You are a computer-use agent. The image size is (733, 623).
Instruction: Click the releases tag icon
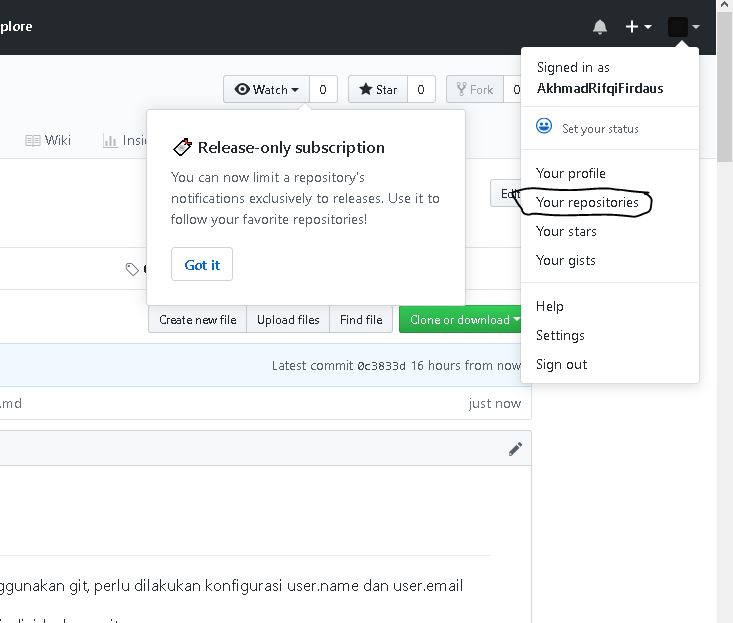click(132, 269)
